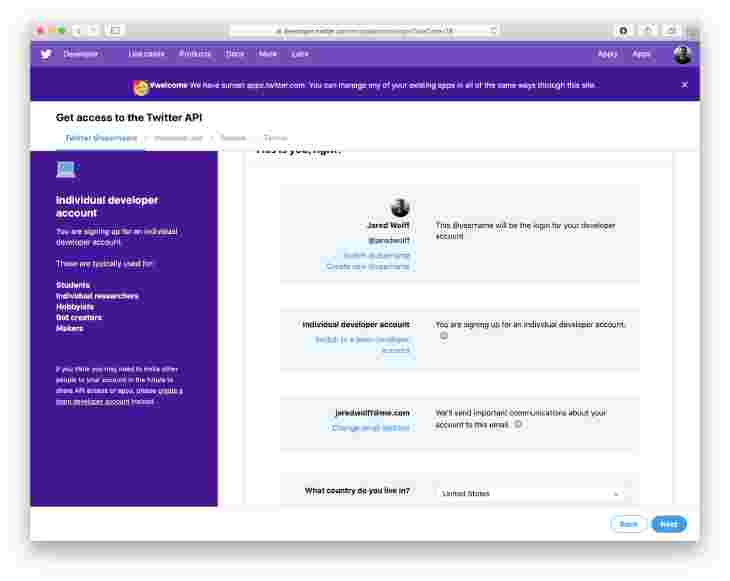
Task: Click the Back button
Action: pyautogui.click(x=628, y=524)
